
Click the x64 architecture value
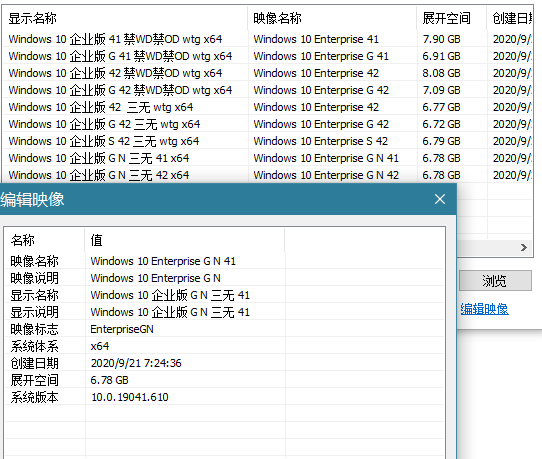coord(100,346)
